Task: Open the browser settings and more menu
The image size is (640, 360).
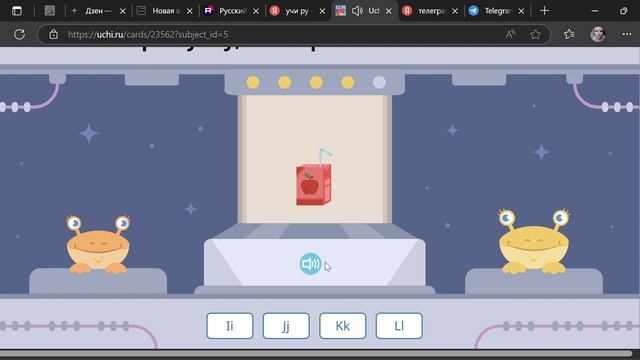Action: pos(627,35)
